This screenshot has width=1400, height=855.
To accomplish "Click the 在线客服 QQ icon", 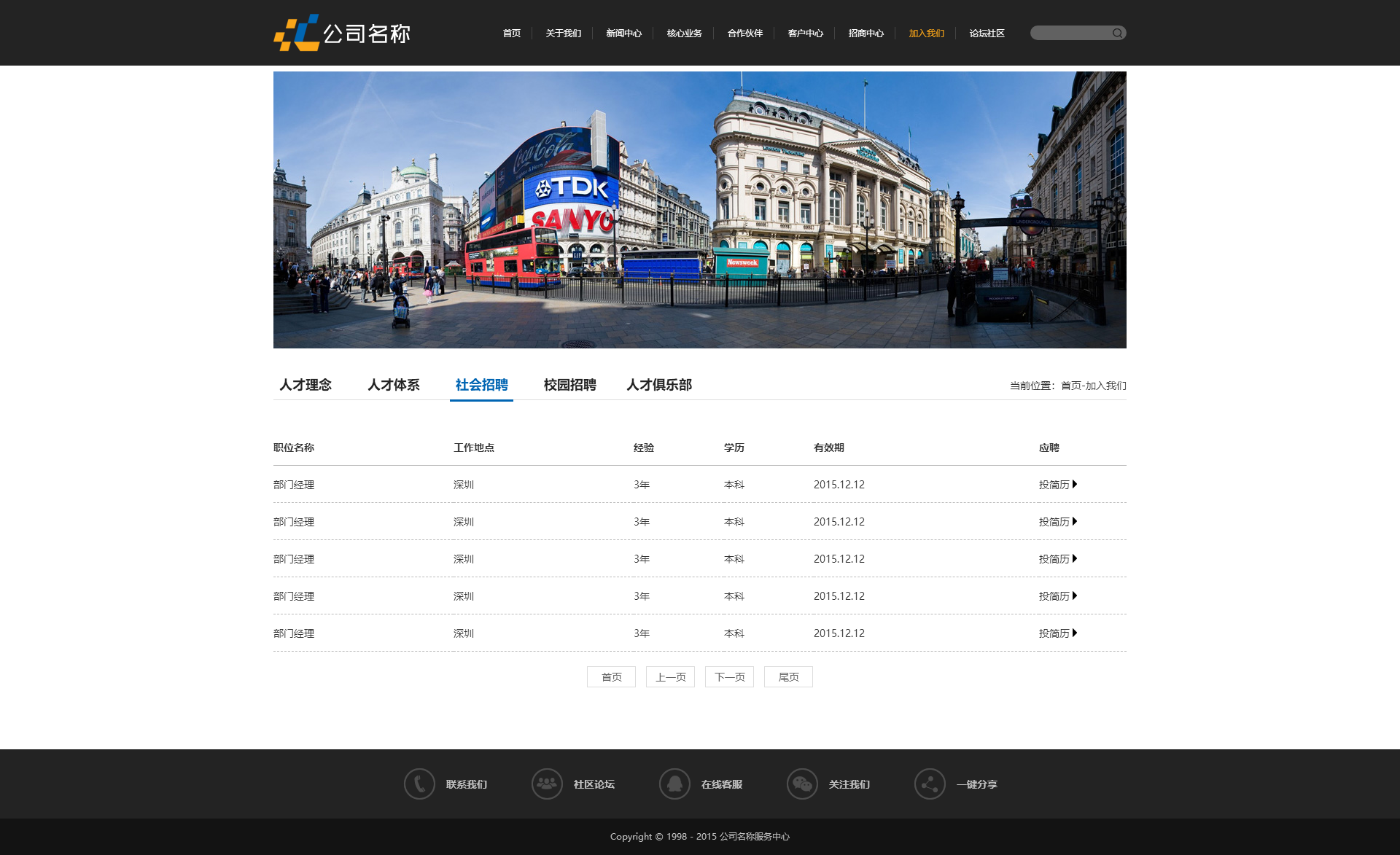I will point(674,784).
